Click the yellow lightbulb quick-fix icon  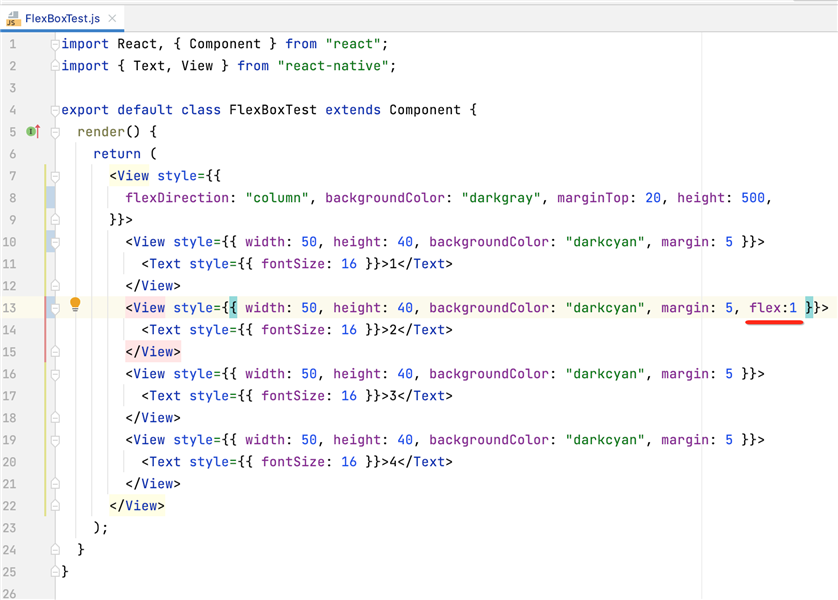coord(74,306)
